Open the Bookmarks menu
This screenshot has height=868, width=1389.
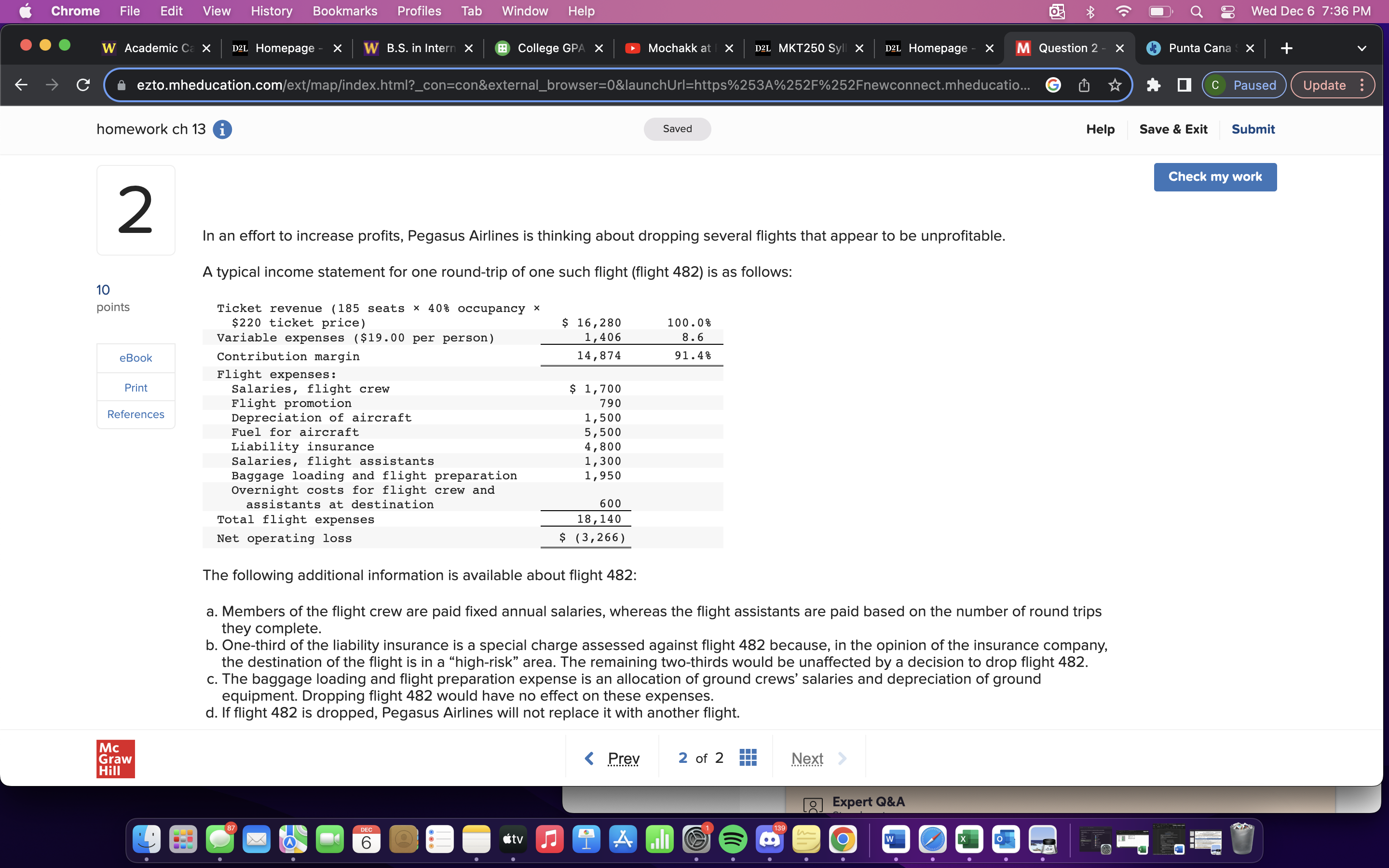click(345, 11)
